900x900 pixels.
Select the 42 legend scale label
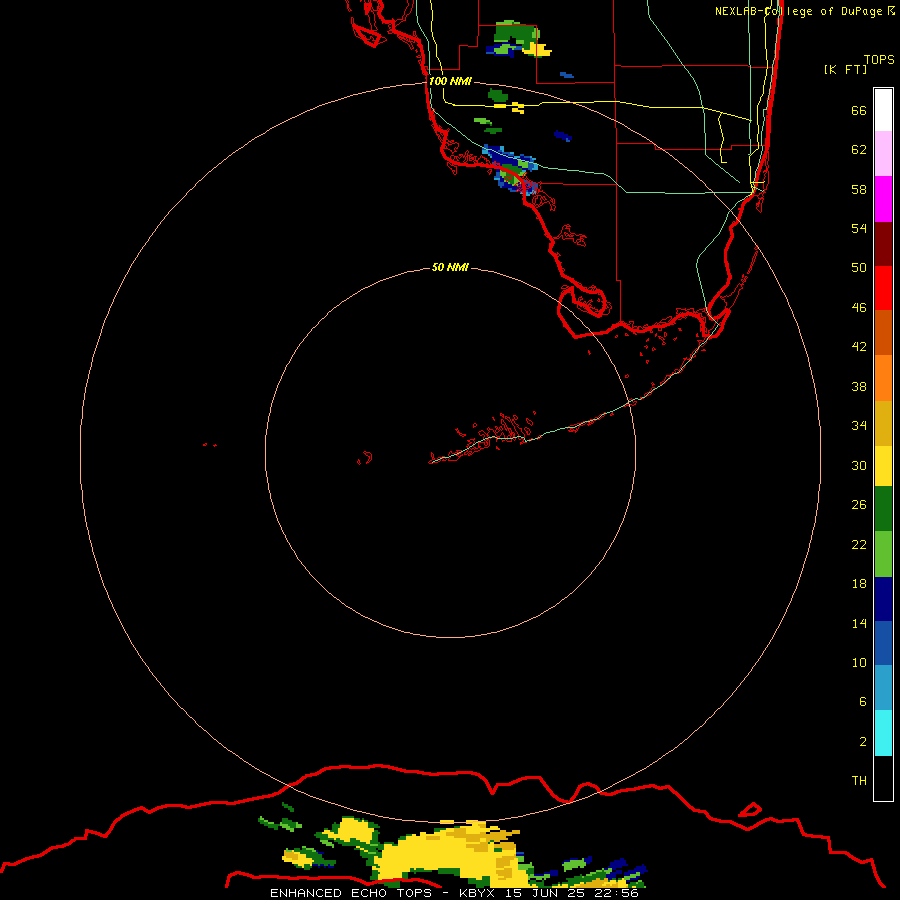pos(859,347)
